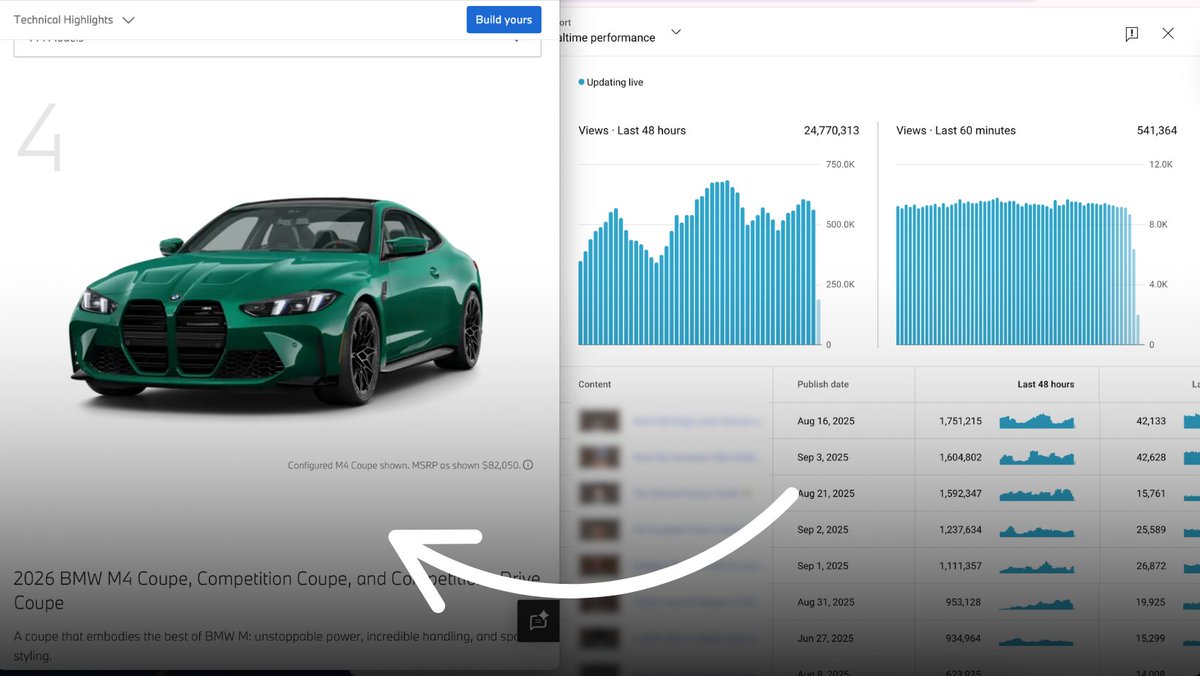The width and height of the screenshot is (1200, 676).
Task: Click the Sep 2, 2025 publish date
Action: [823, 529]
